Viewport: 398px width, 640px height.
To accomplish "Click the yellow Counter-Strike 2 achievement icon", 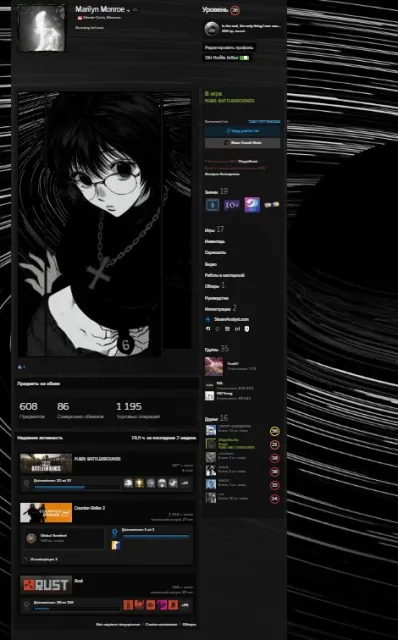I will [x=116, y=545].
